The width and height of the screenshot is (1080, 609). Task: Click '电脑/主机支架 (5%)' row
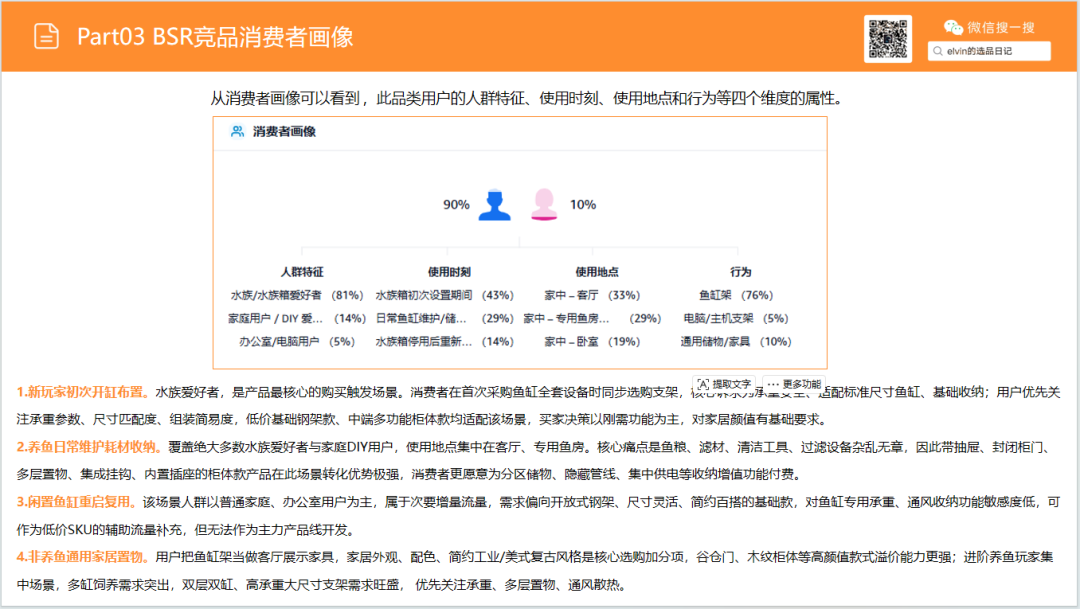tap(736, 318)
